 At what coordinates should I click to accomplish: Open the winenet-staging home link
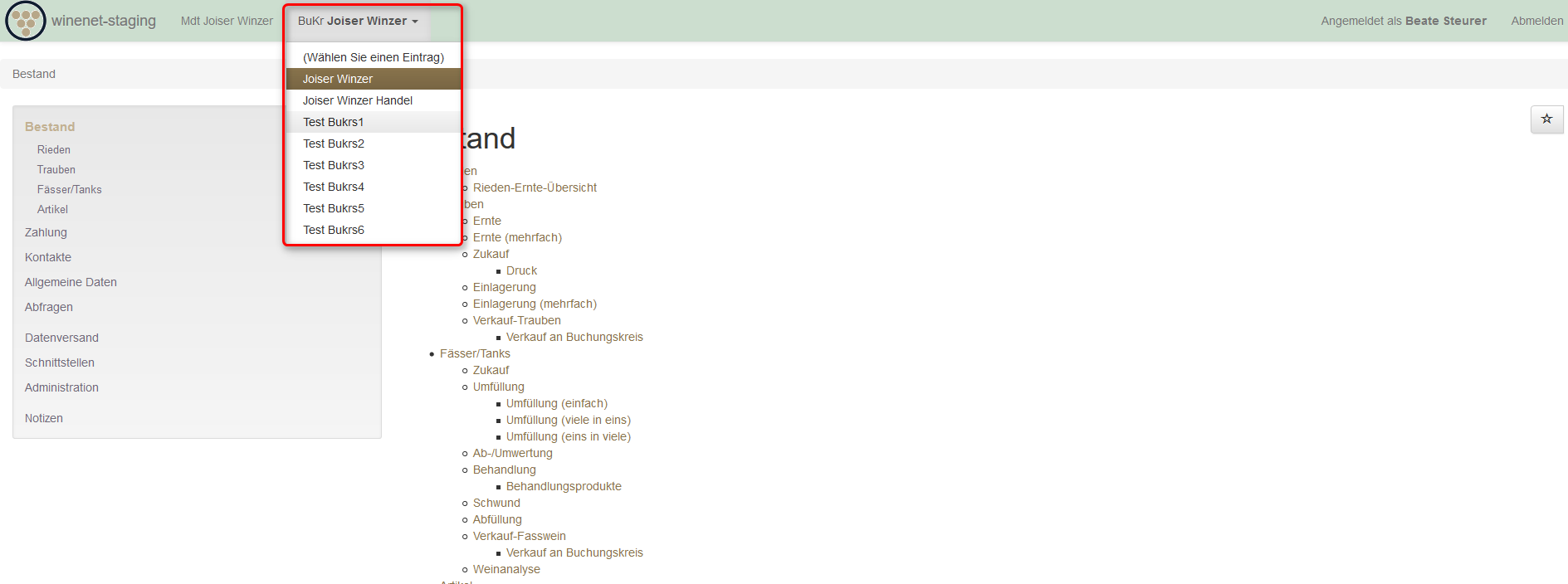[104, 21]
